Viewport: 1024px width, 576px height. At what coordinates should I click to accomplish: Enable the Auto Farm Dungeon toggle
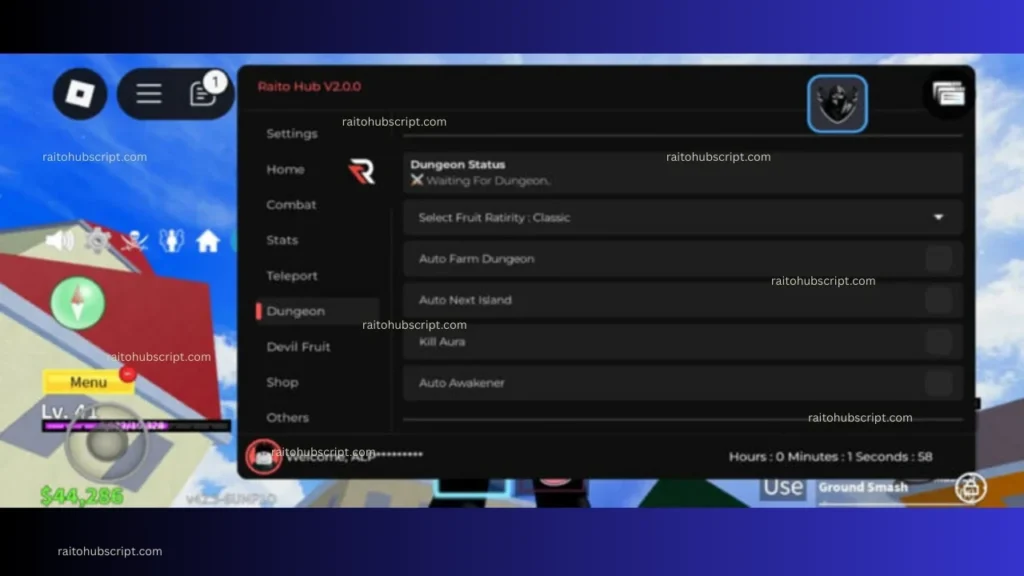tap(938, 259)
